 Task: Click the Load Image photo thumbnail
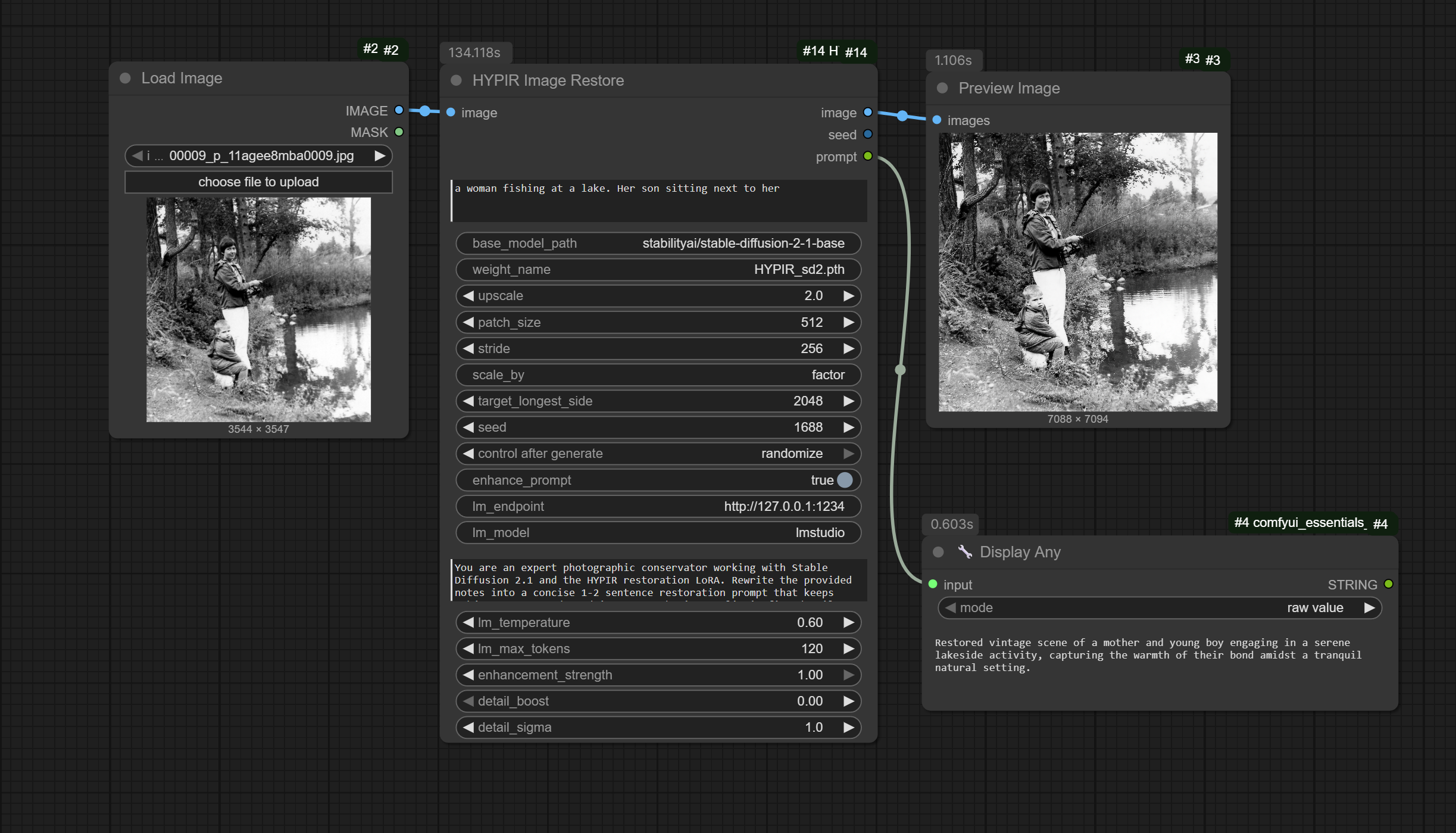(258, 310)
